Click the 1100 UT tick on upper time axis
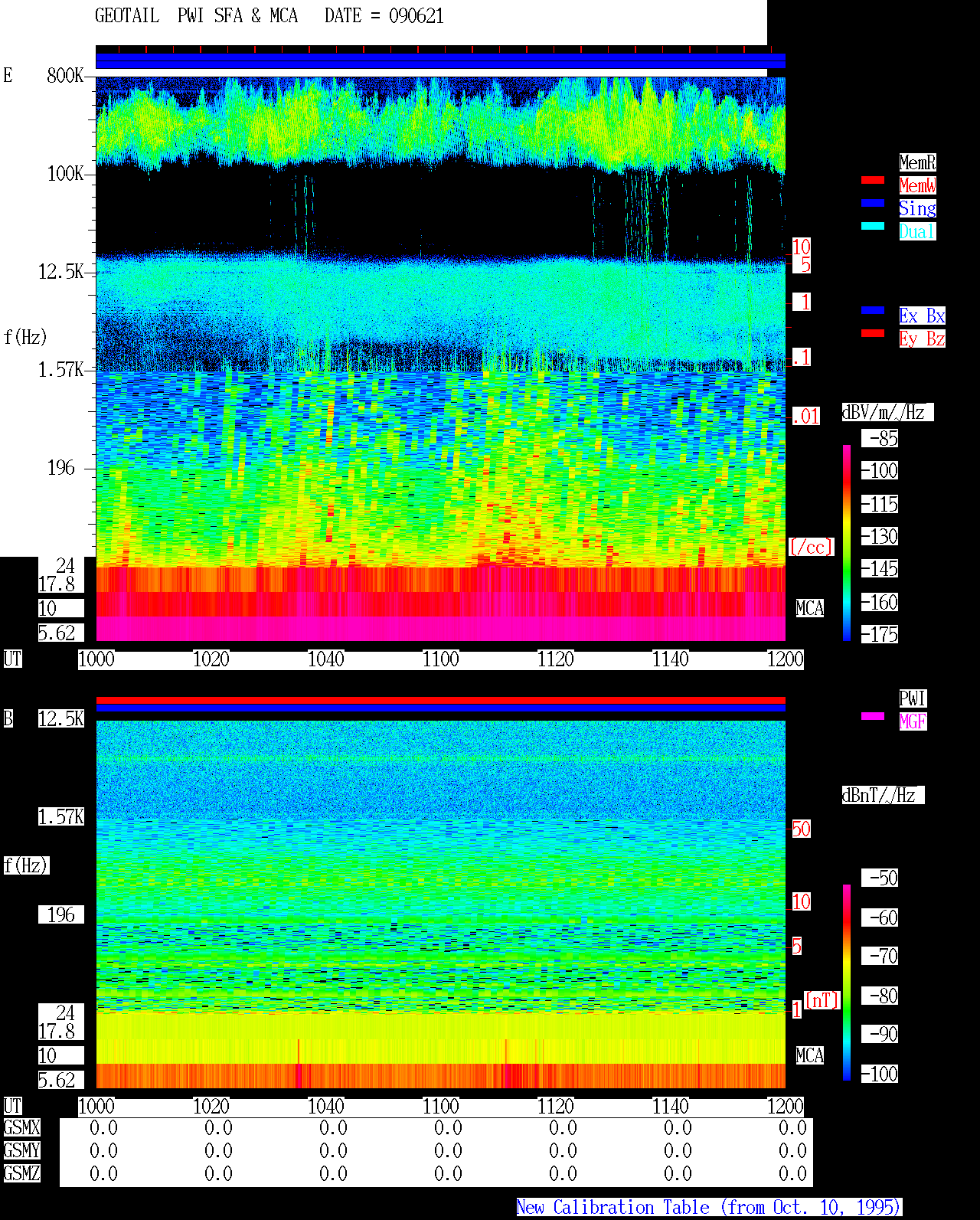 click(441, 659)
